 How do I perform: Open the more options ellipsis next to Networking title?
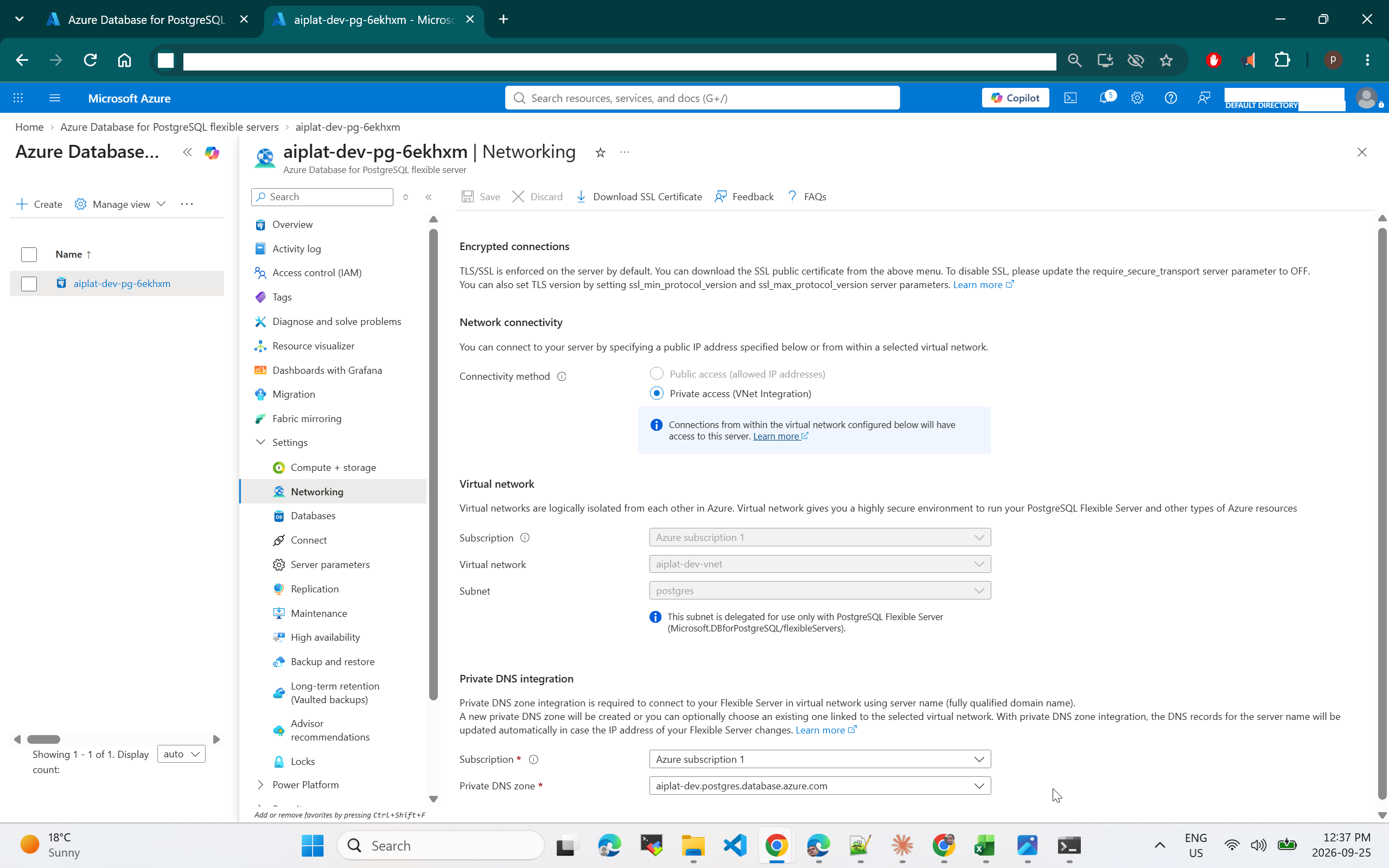625,152
